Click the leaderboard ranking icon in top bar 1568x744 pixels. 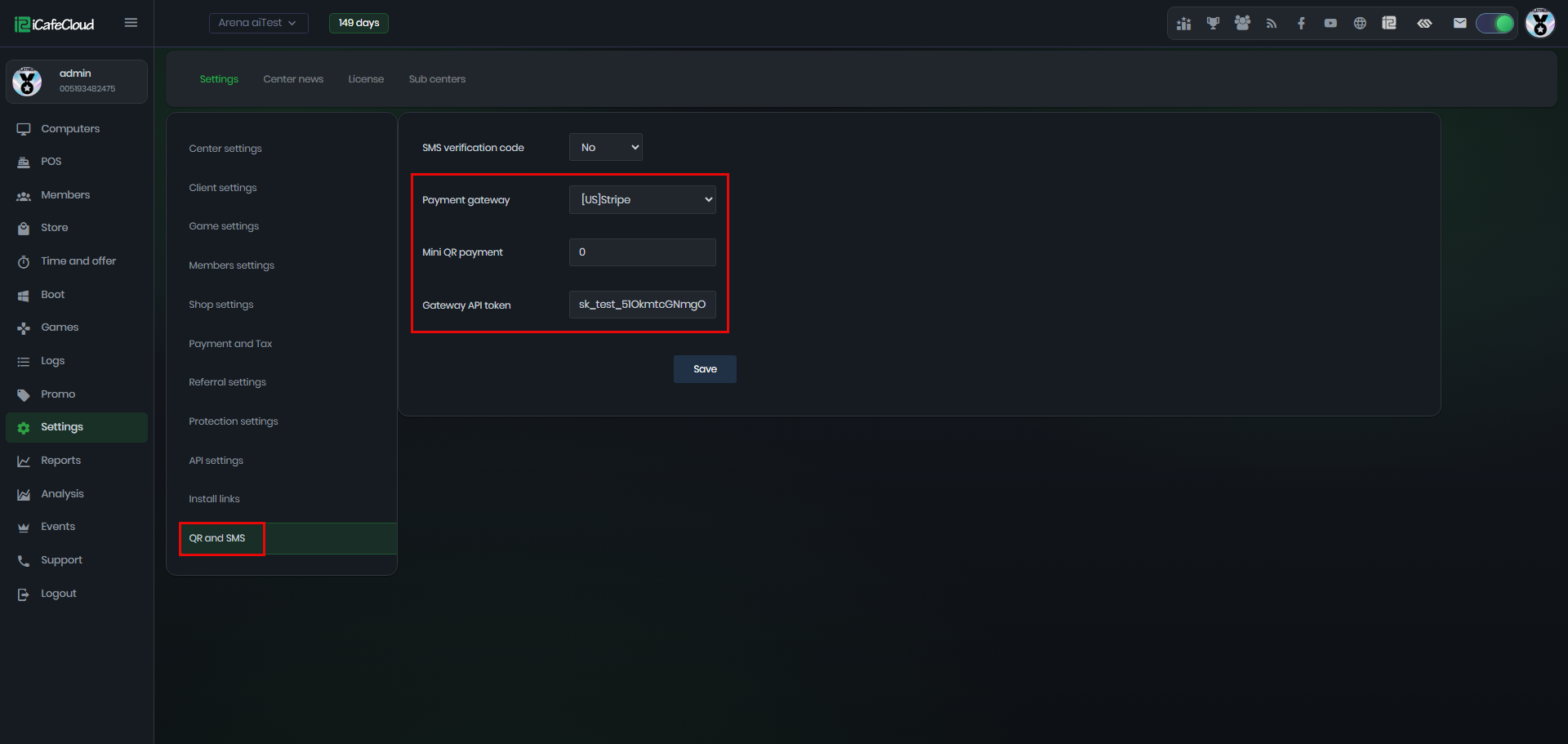tap(1183, 24)
